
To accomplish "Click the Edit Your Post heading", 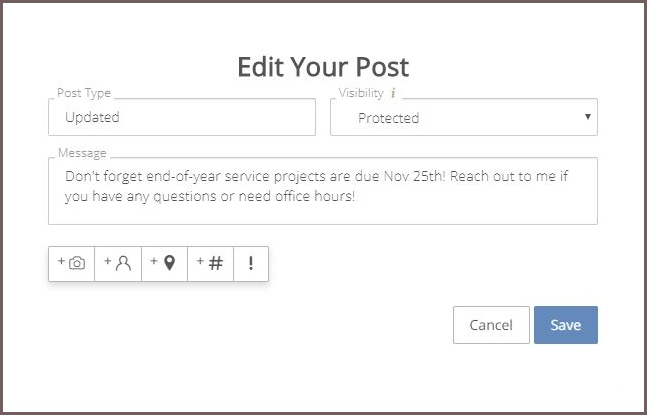I will click(323, 67).
